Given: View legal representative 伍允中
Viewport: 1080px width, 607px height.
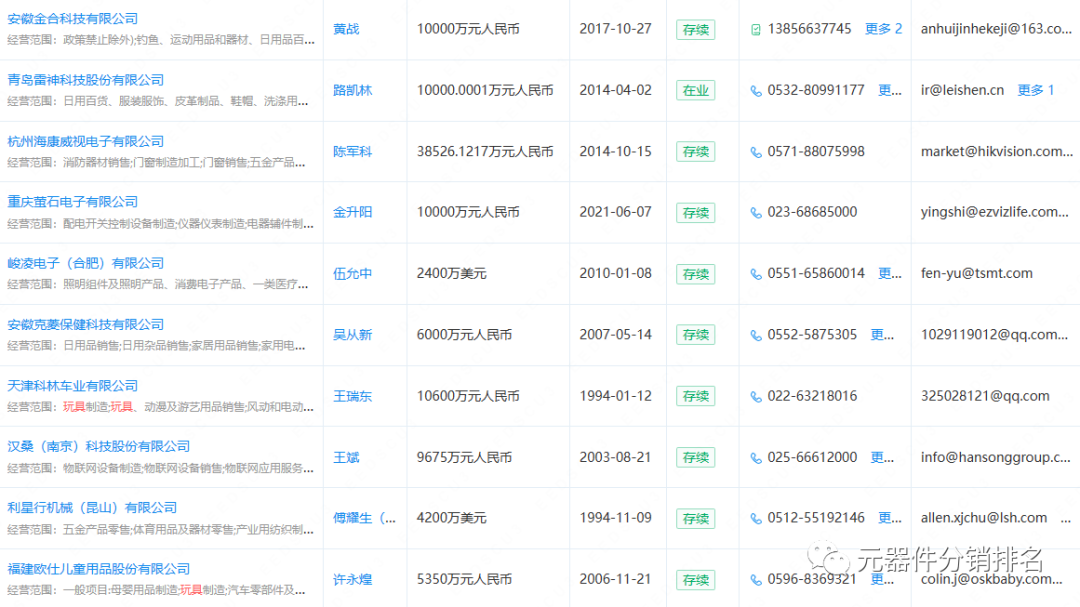Looking at the screenshot, I should click(x=353, y=274).
